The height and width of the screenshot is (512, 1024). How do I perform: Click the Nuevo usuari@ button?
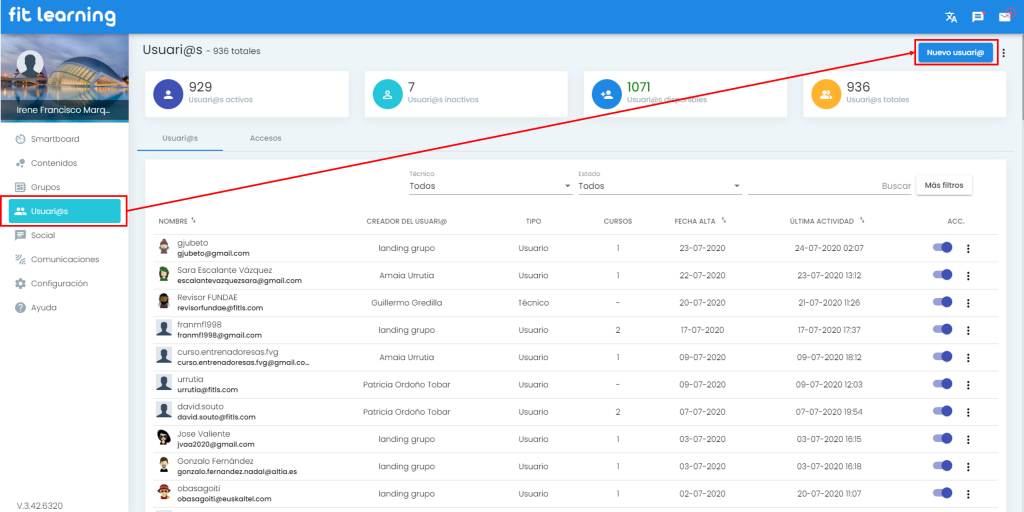(955, 53)
